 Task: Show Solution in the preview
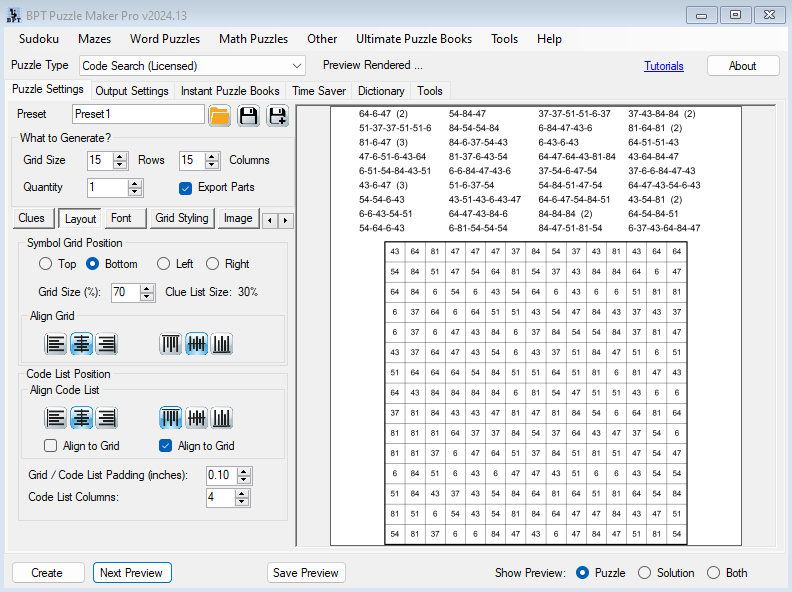(x=644, y=573)
